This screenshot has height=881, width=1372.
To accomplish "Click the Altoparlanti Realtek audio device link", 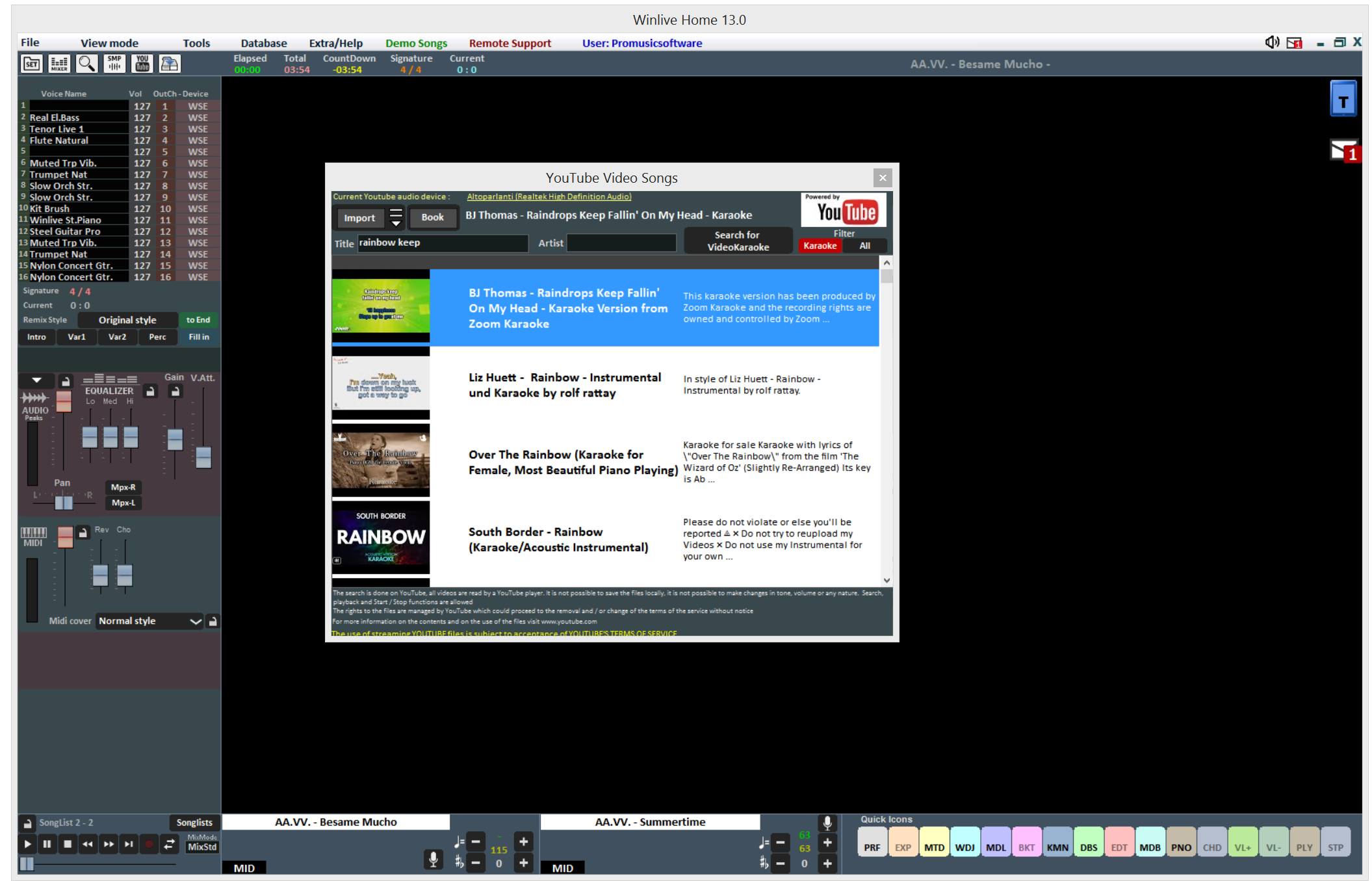I will 549,196.
